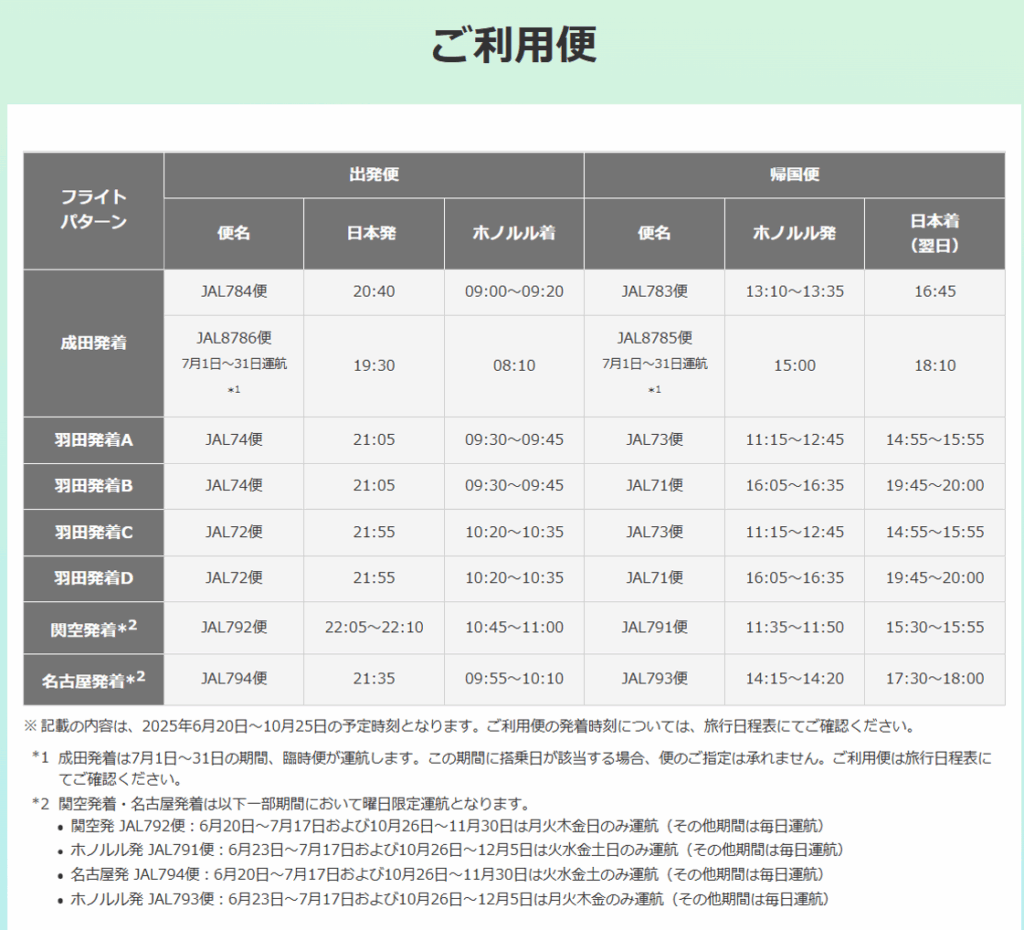Select the 羽田発着D row header
This screenshot has height=930, width=1024.
(94, 578)
